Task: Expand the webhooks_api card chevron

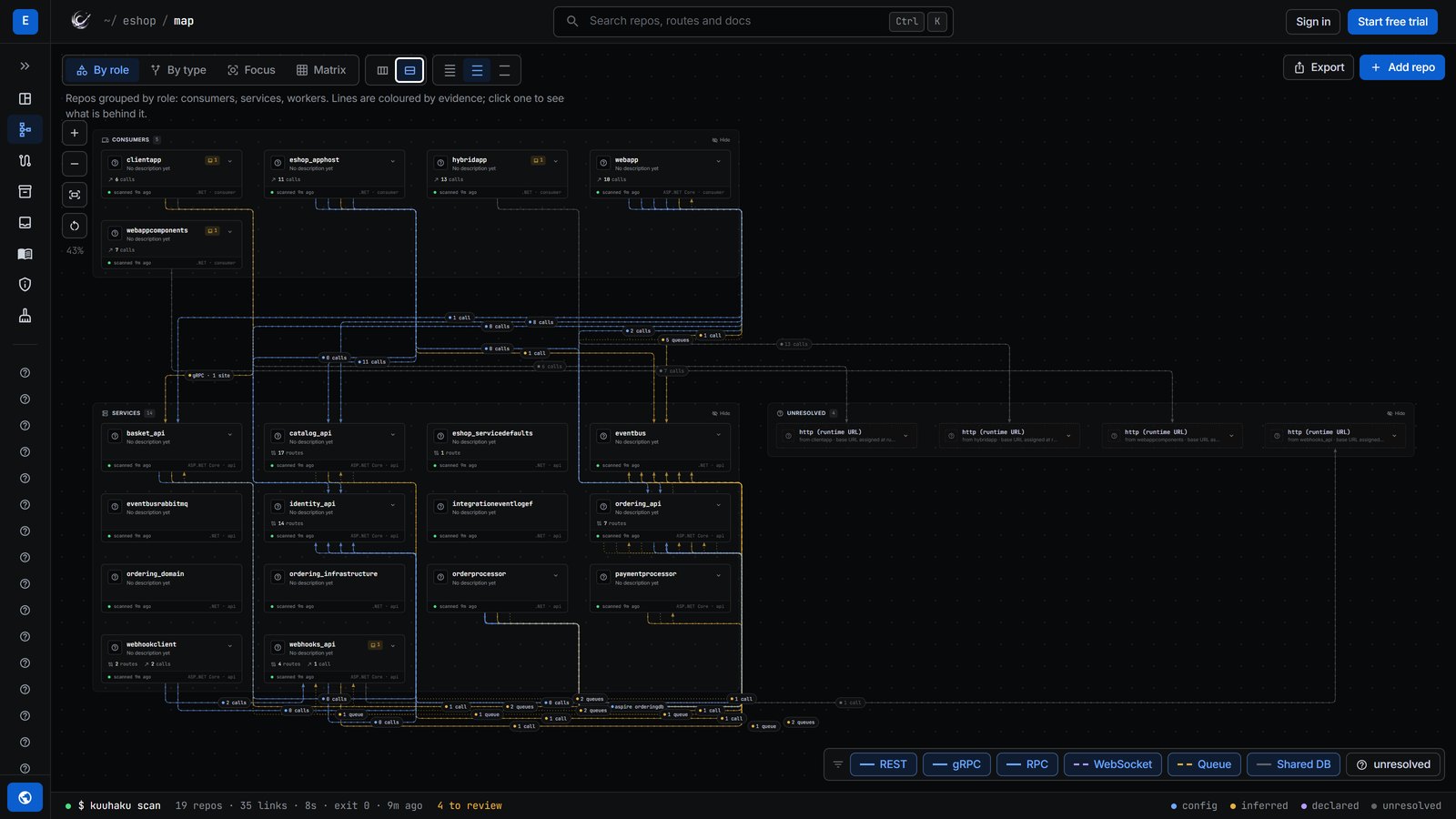Action: pos(393,645)
